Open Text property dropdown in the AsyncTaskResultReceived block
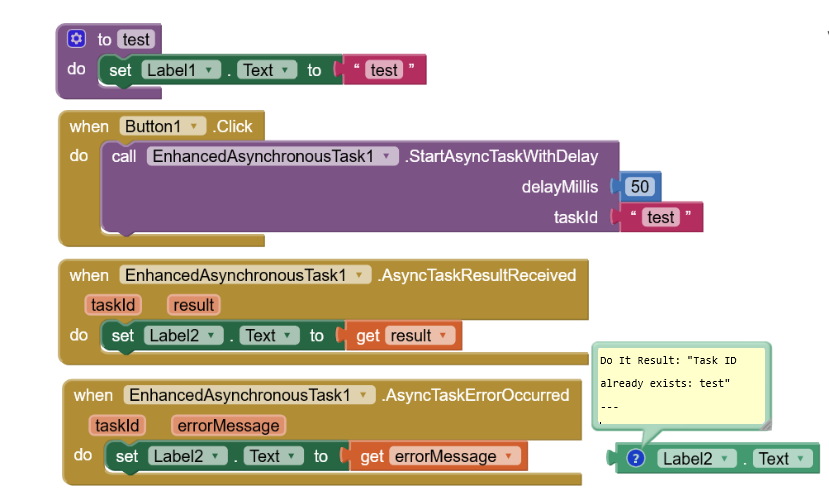The image size is (829, 500). coord(269,335)
